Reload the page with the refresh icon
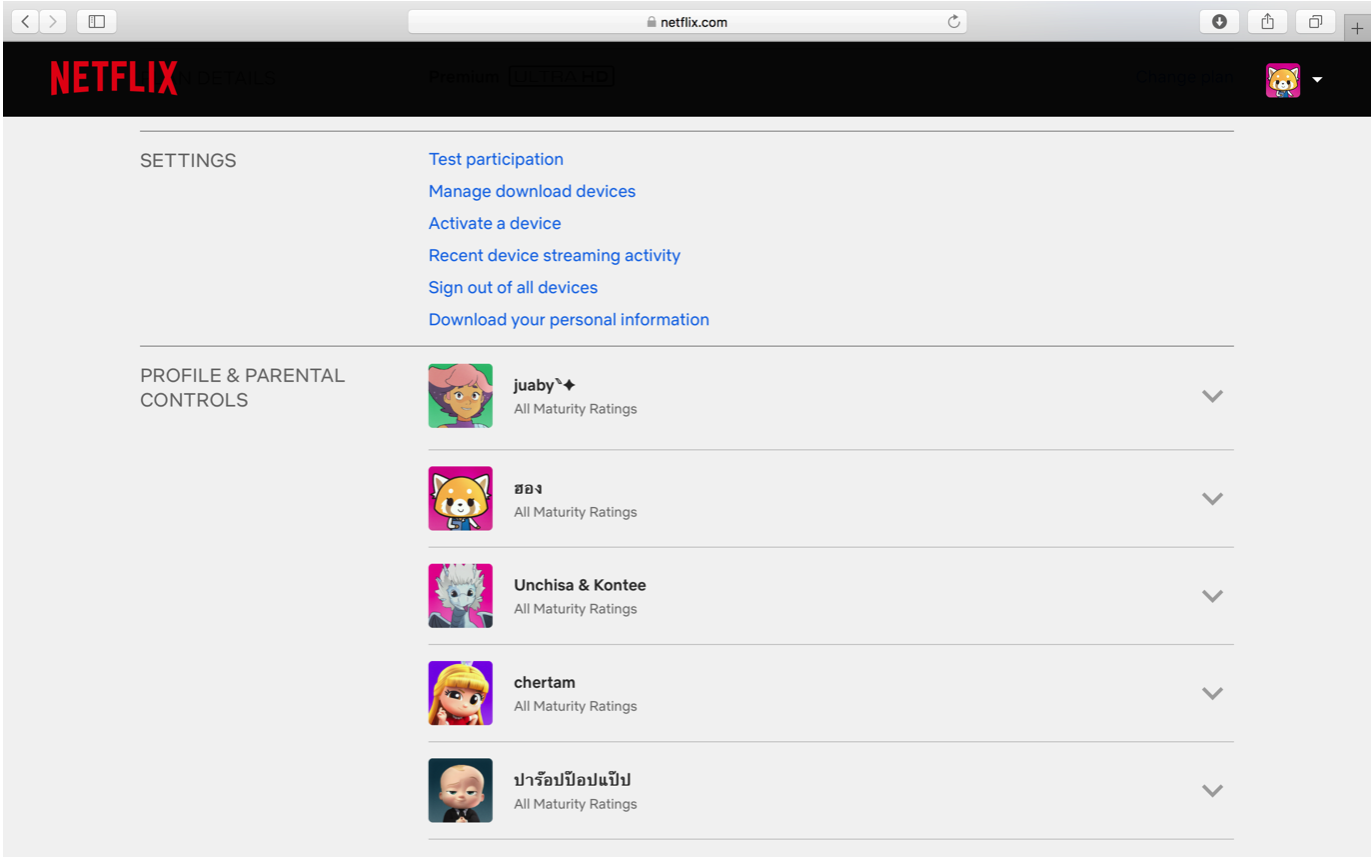The height and width of the screenshot is (860, 1372). (953, 22)
